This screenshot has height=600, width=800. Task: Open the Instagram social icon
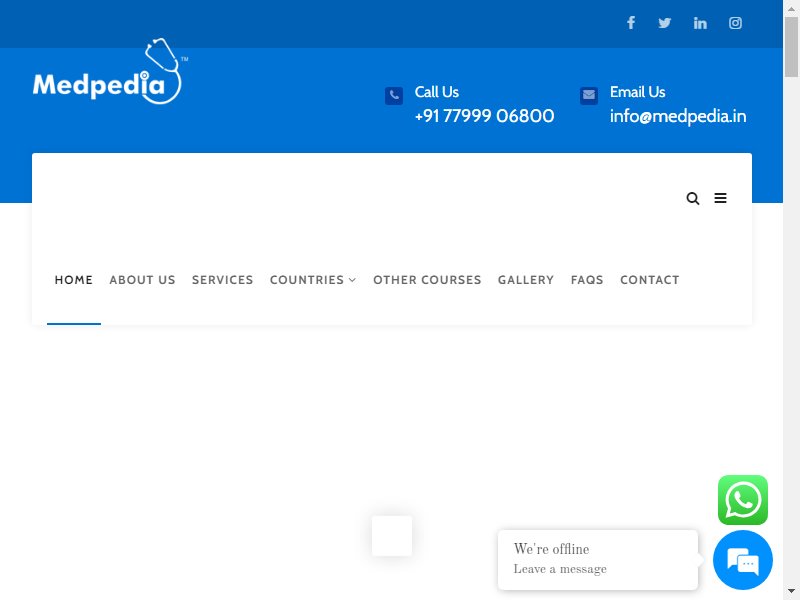[735, 23]
